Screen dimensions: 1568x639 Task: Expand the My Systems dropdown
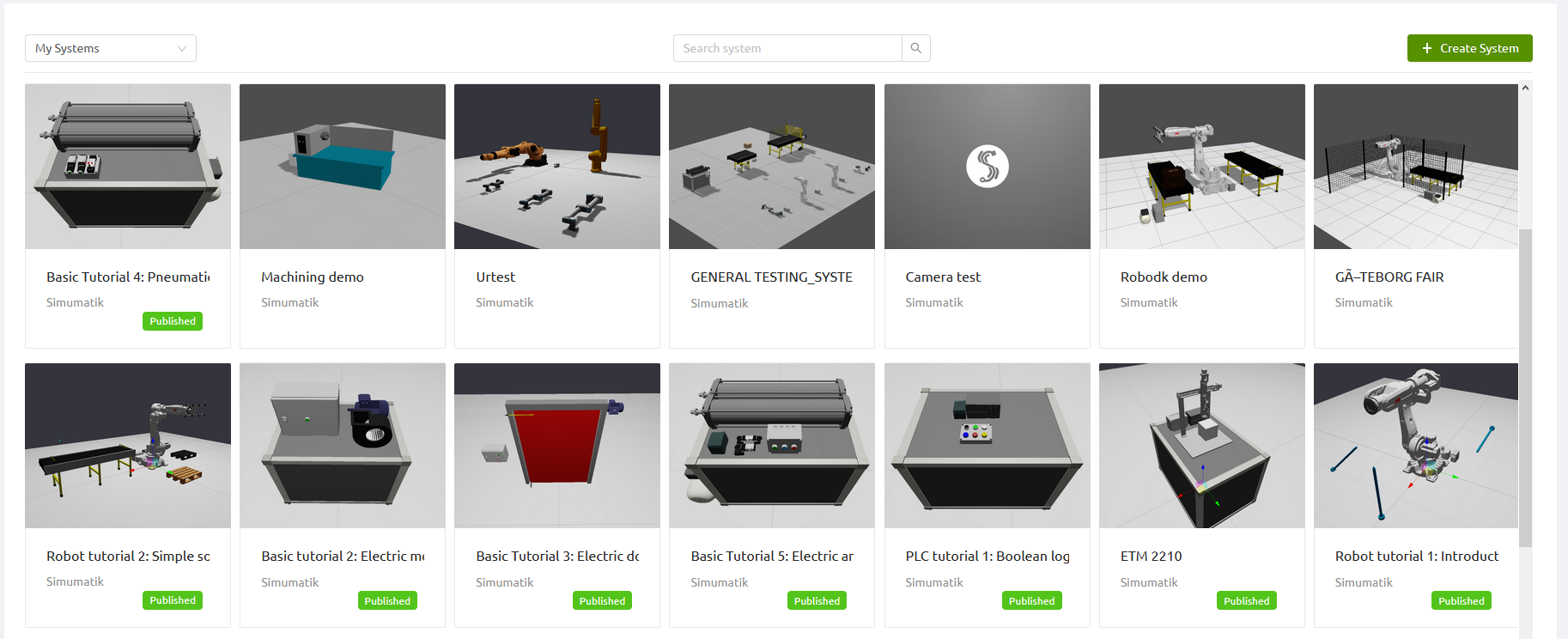pyautogui.click(x=110, y=48)
